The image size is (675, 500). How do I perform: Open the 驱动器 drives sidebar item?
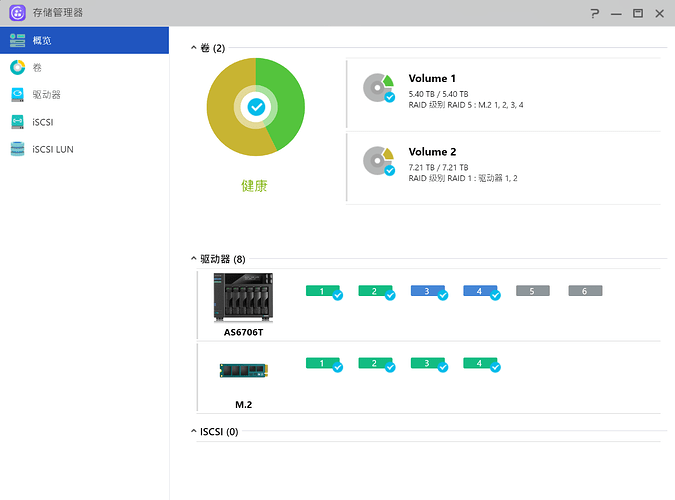pos(84,94)
